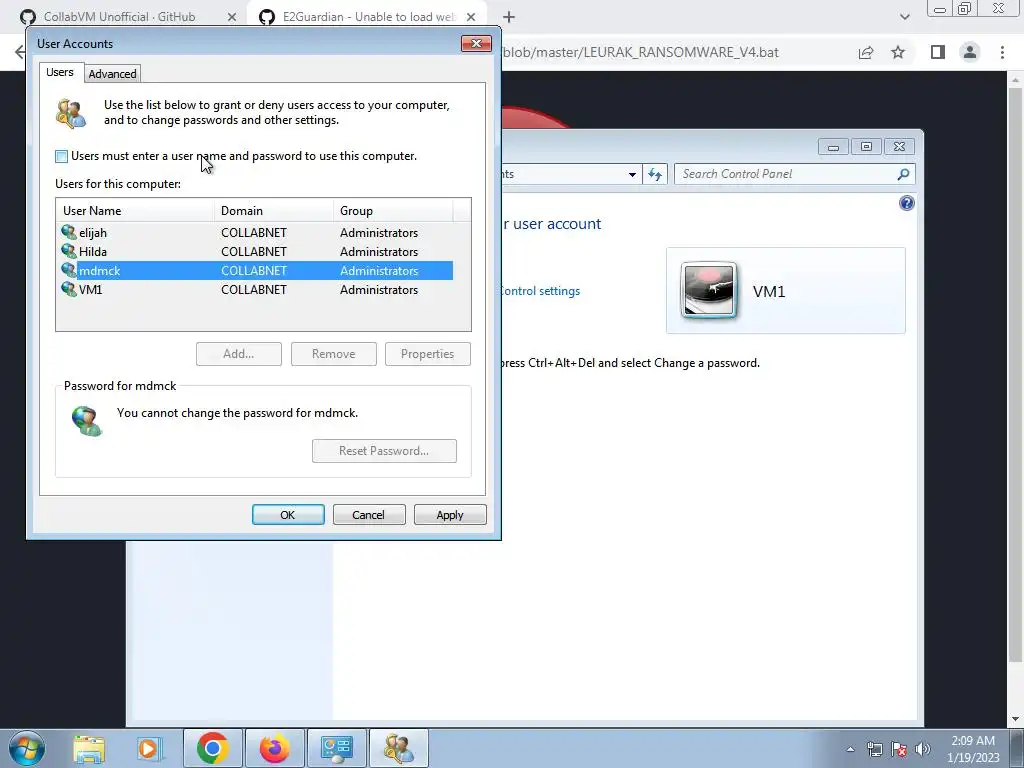Open Control Panel help icon

coord(906,203)
